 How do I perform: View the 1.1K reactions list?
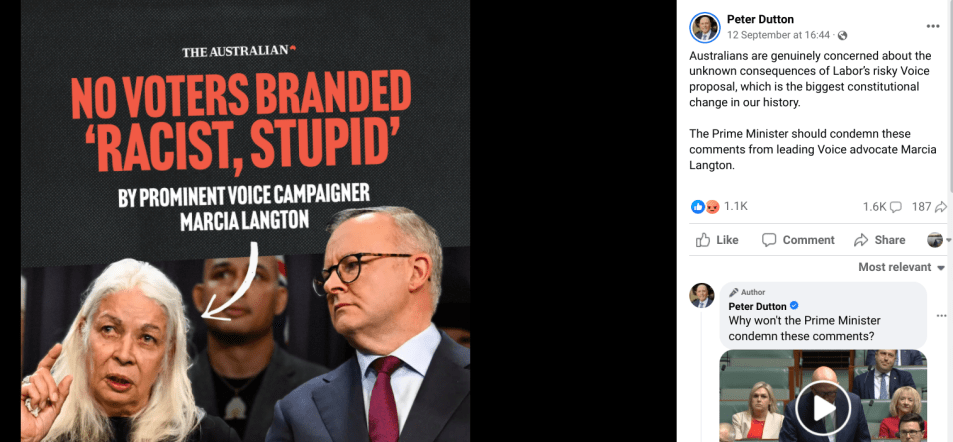(x=735, y=207)
